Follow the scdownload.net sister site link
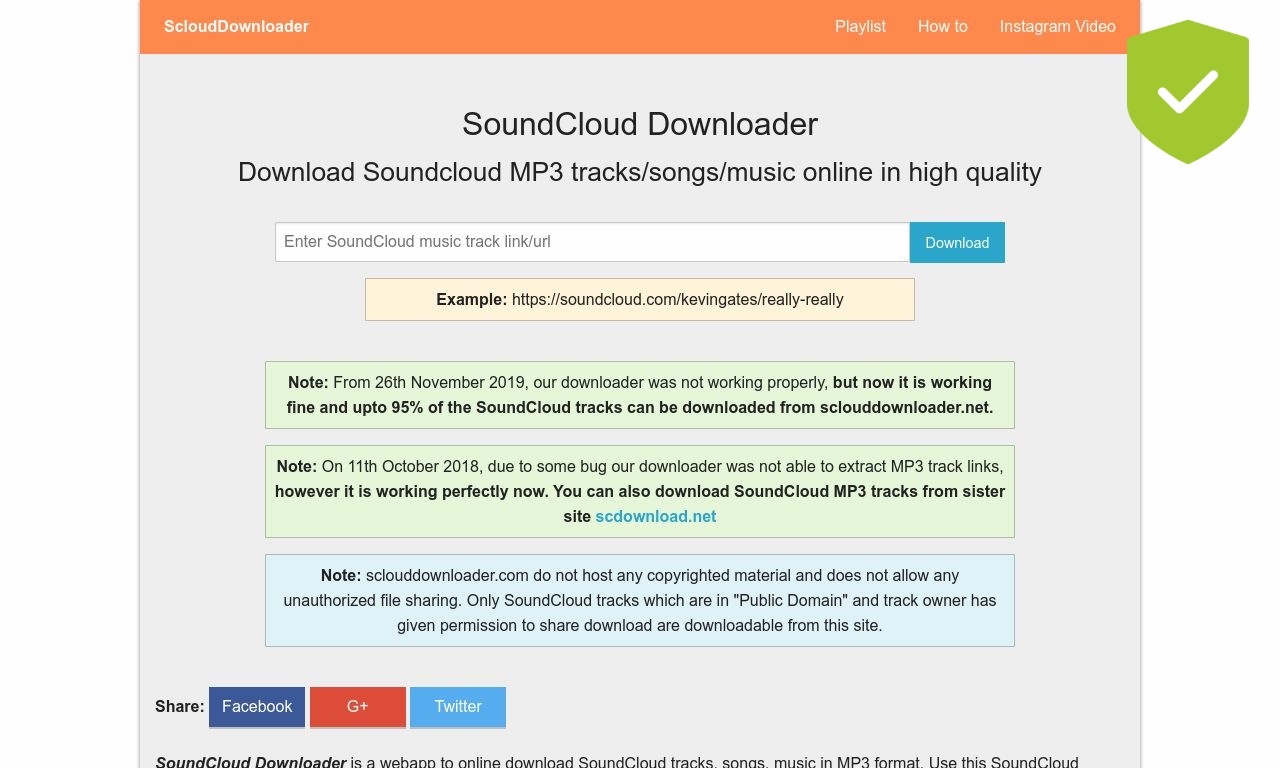 click(x=656, y=516)
